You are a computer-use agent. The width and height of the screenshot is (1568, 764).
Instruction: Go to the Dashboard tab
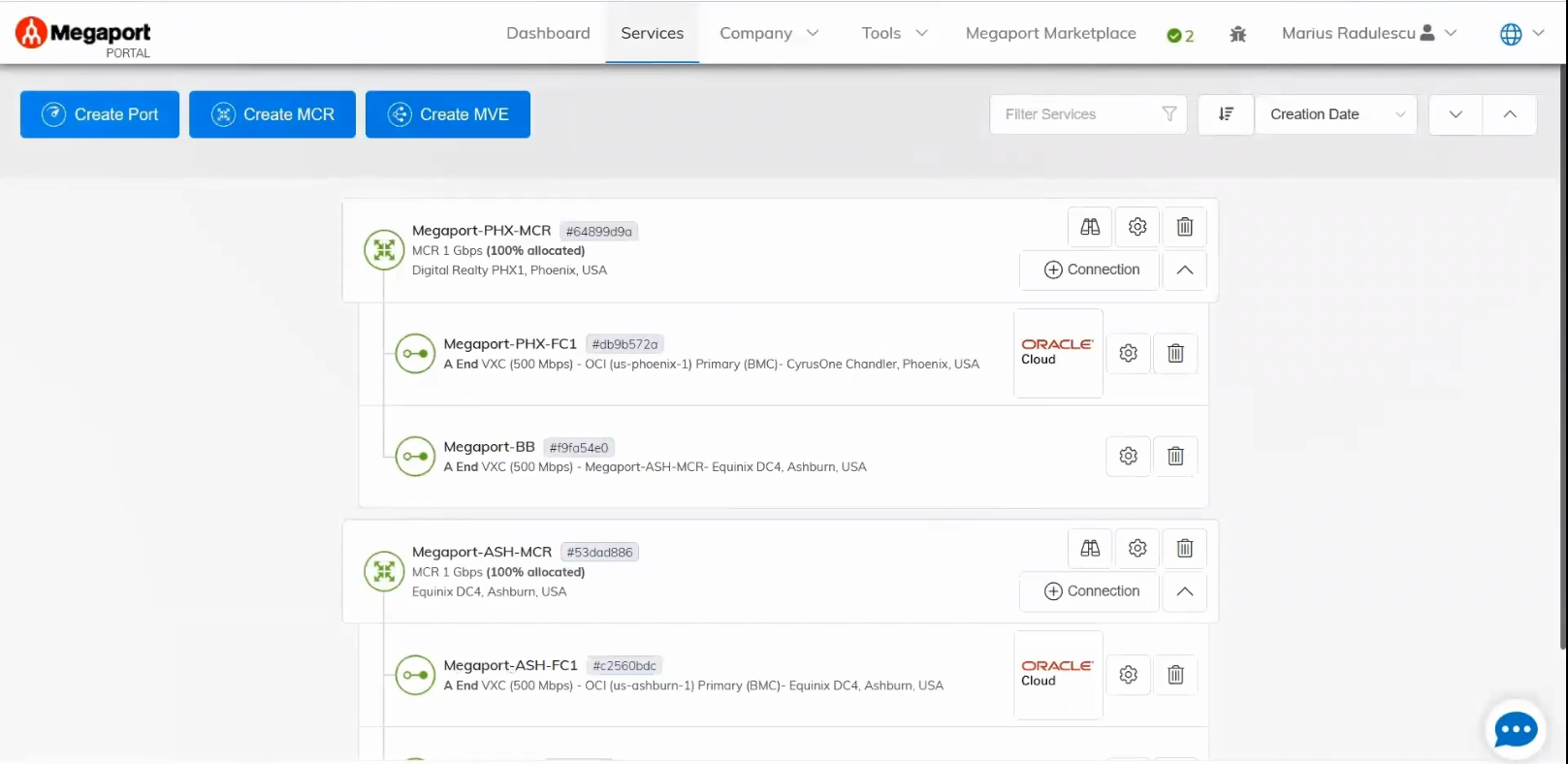pyautogui.click(x=548, y=33)
